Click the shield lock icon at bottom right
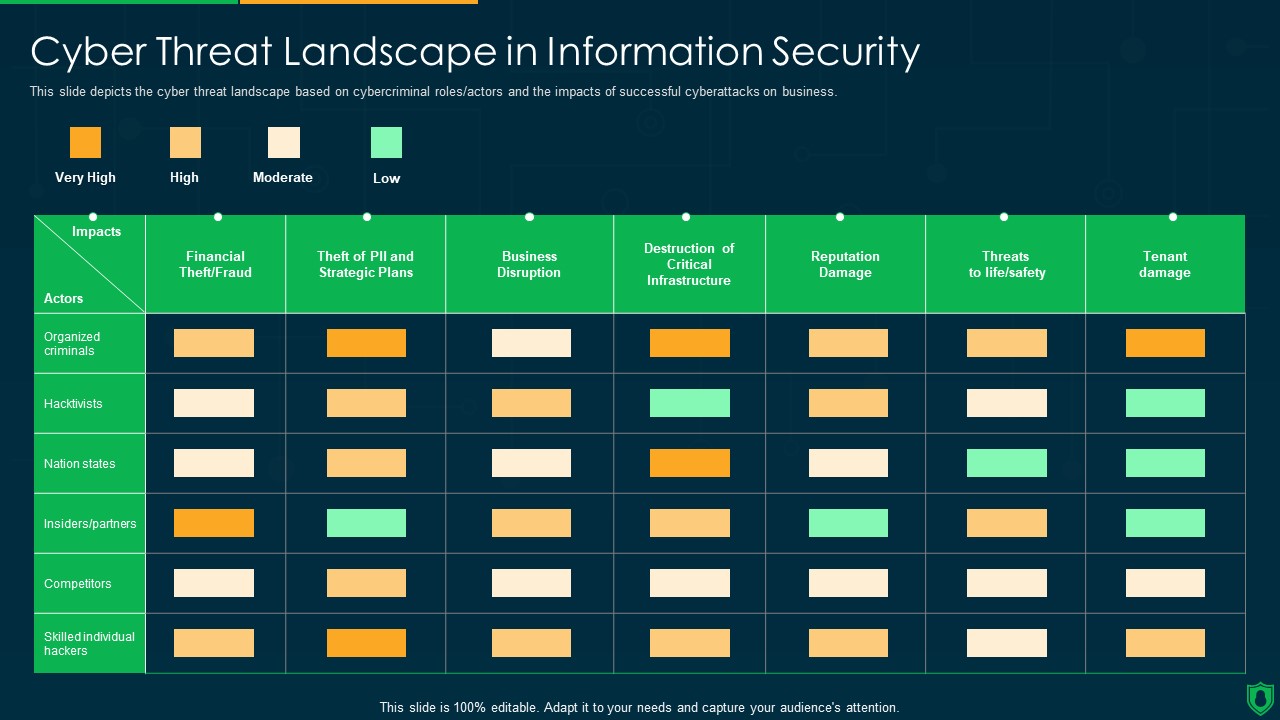 point(1260,698)
